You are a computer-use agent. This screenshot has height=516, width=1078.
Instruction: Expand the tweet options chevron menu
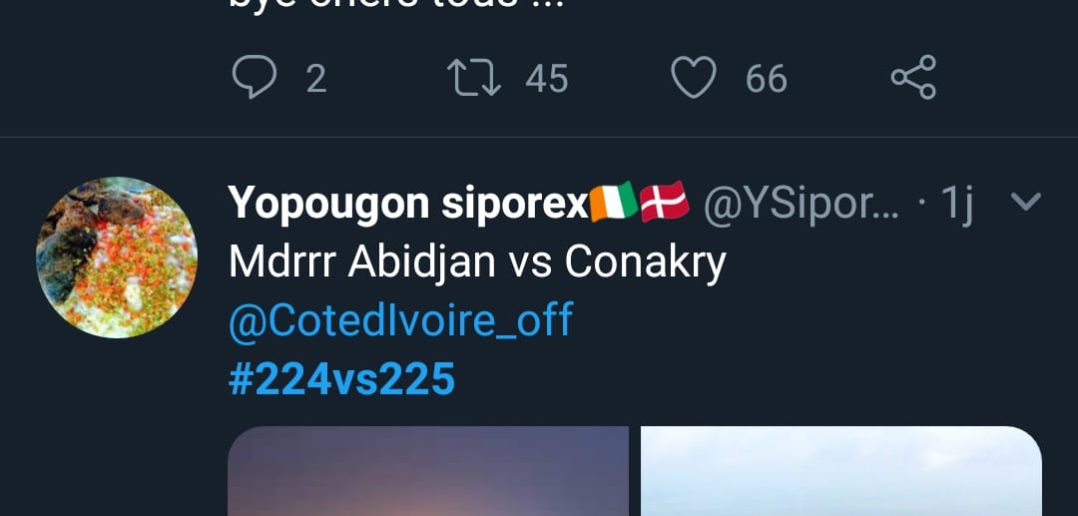tap(1026, 201)
